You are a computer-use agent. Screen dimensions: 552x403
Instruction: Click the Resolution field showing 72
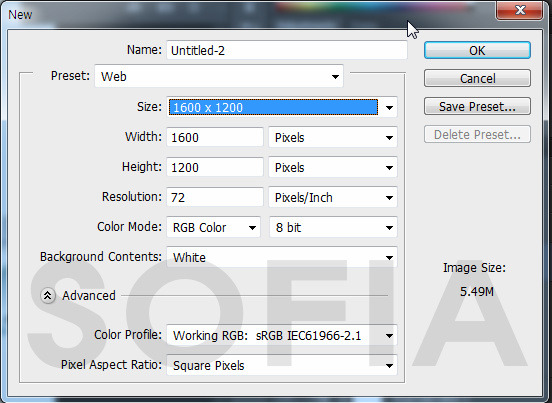(x=215, y=197)
